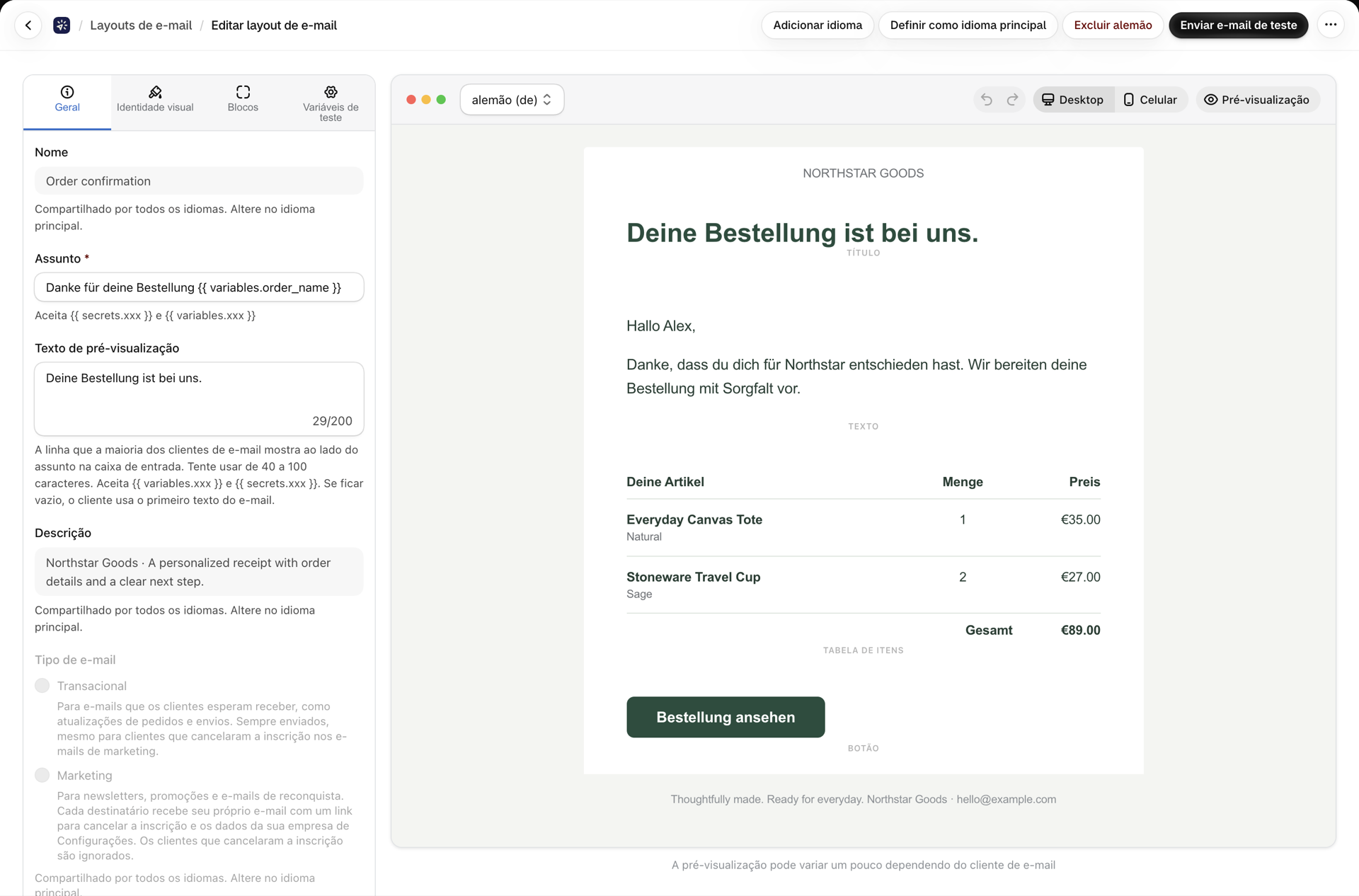The width and height of the screenshot is (1359, 896).
Task: Click the Gesamt total row
Action: coord(863,630)
